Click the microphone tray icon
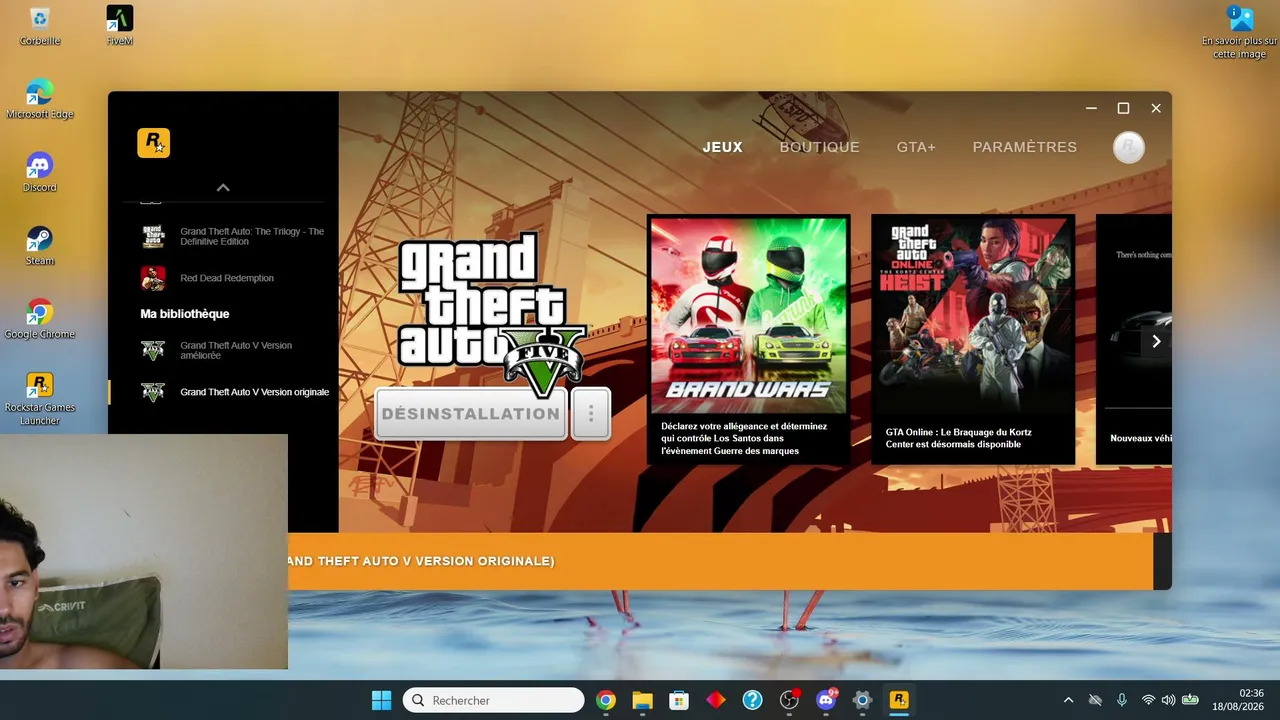1280x720 pixels. pos(1122,700)
